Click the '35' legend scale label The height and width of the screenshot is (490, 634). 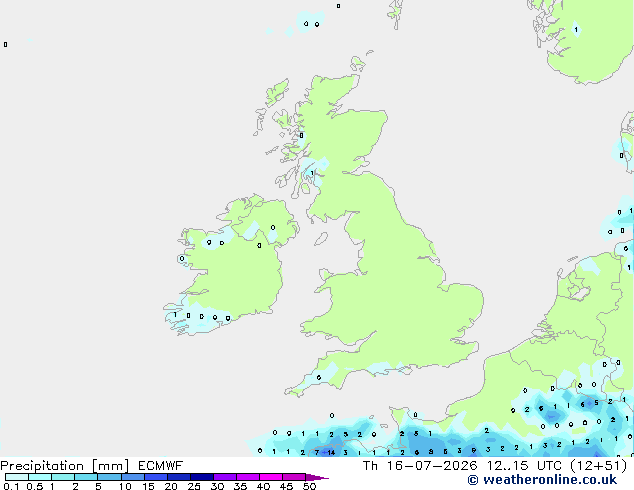pos(240,486)
